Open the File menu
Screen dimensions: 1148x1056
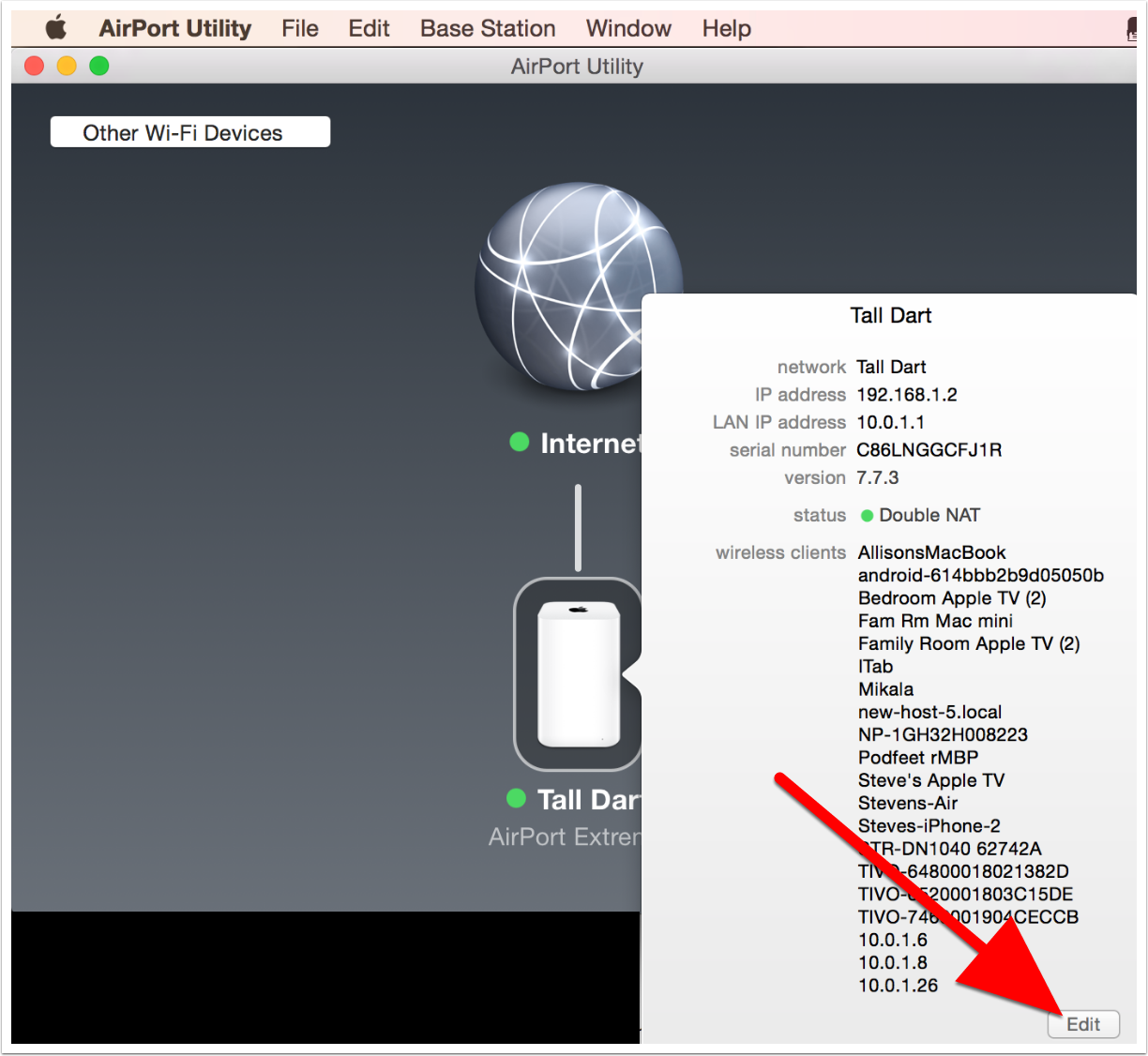[x=300, y=28]
